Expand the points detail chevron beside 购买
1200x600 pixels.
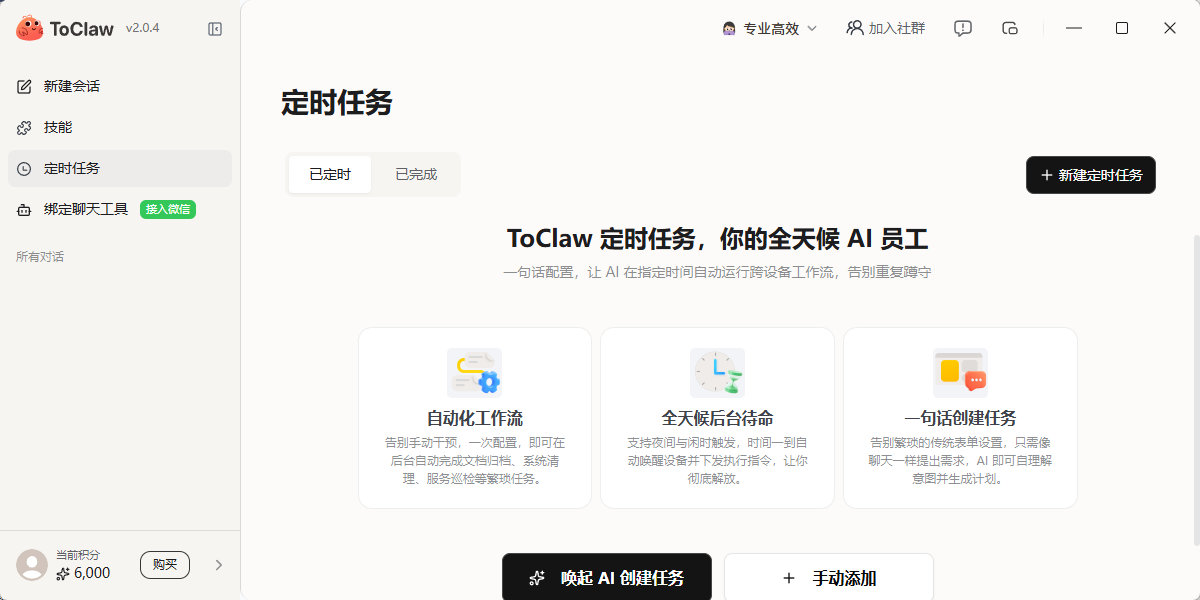(218, 565)
